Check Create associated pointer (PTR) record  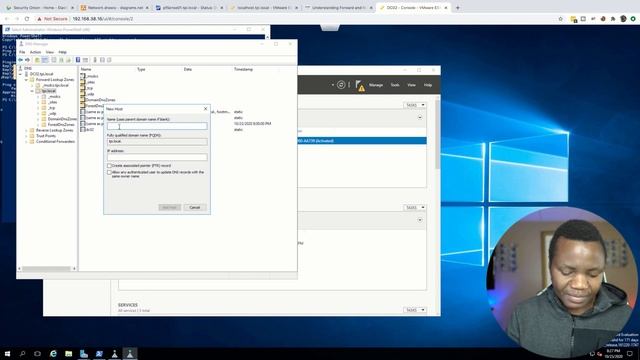pyautogui.click(x=109, y=166)
